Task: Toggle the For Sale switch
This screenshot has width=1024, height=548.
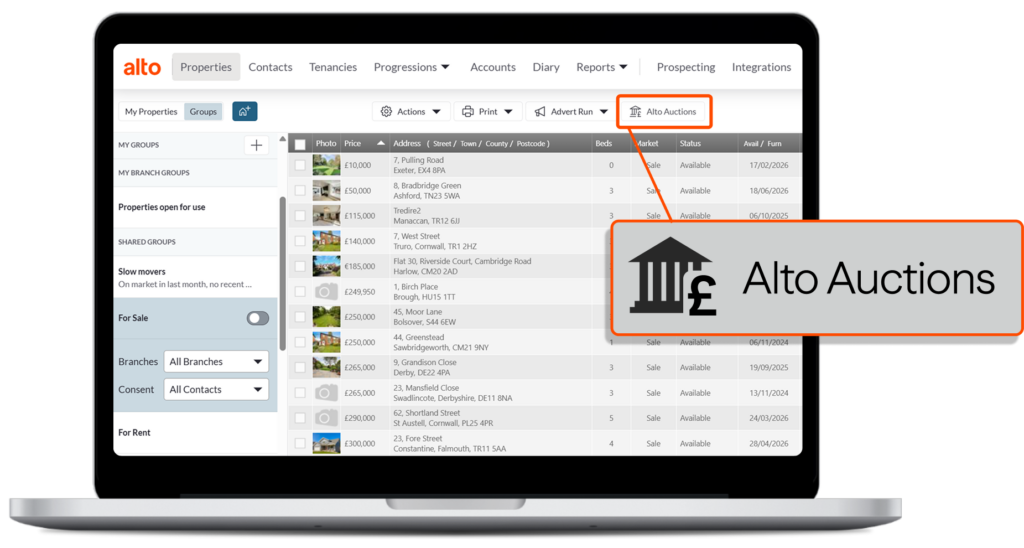Action: tap(257, 318)
